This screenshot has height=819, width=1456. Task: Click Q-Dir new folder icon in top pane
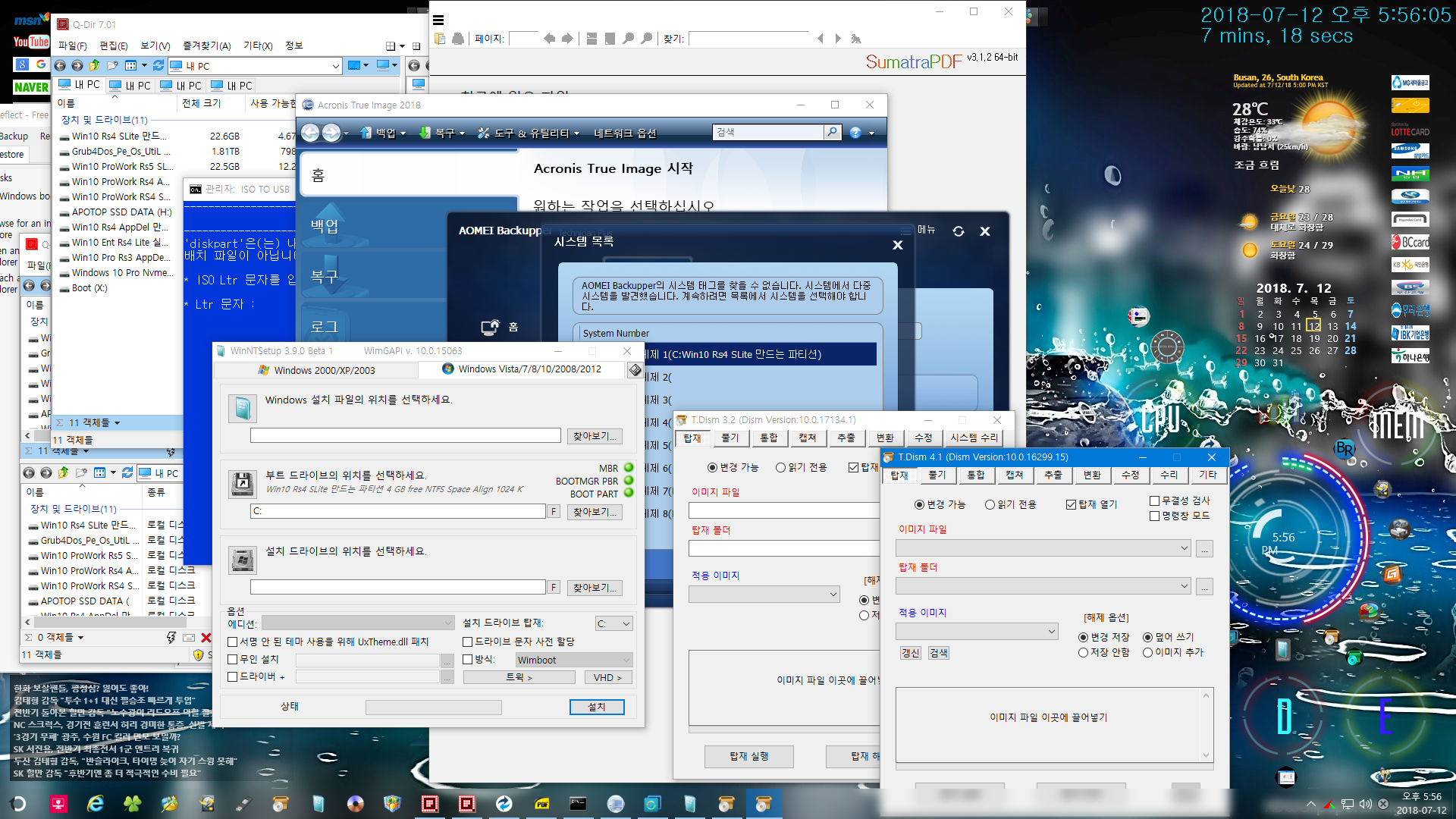113,66
